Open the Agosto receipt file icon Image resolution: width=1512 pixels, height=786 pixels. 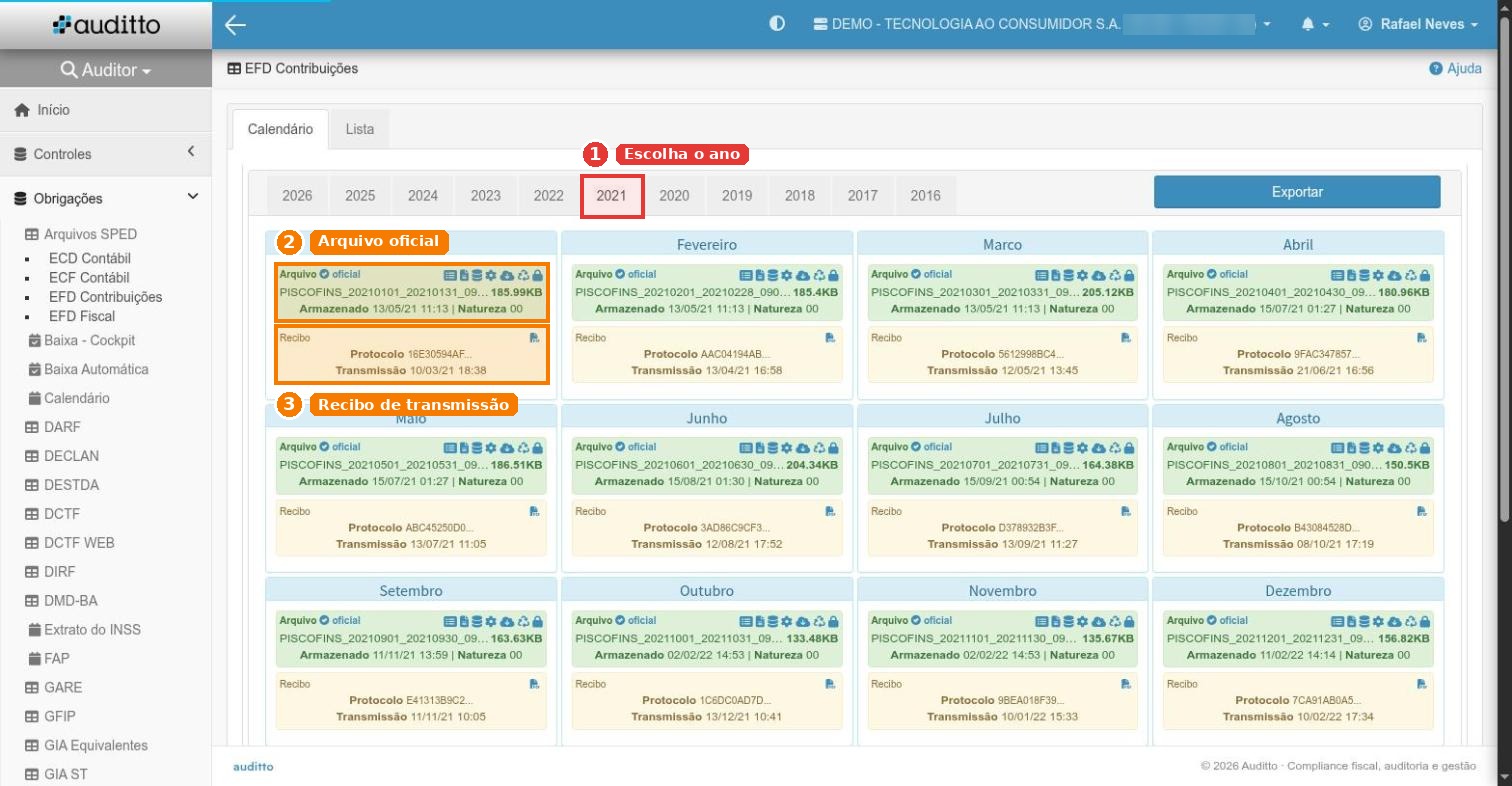point(1422,511)
